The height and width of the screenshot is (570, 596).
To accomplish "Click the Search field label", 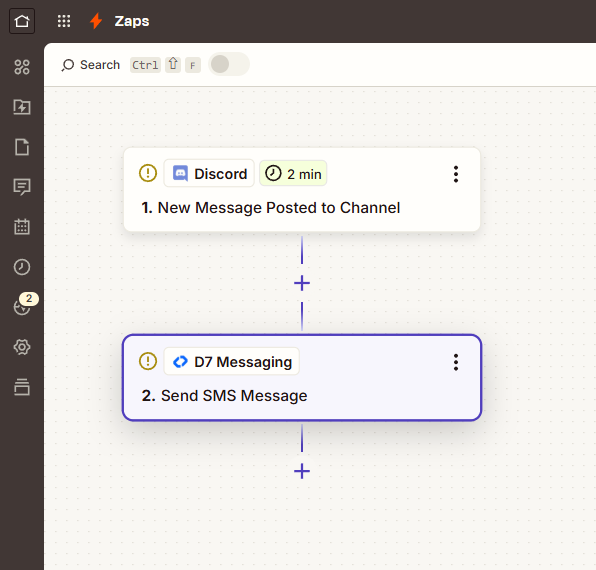I will coord(100,65).
